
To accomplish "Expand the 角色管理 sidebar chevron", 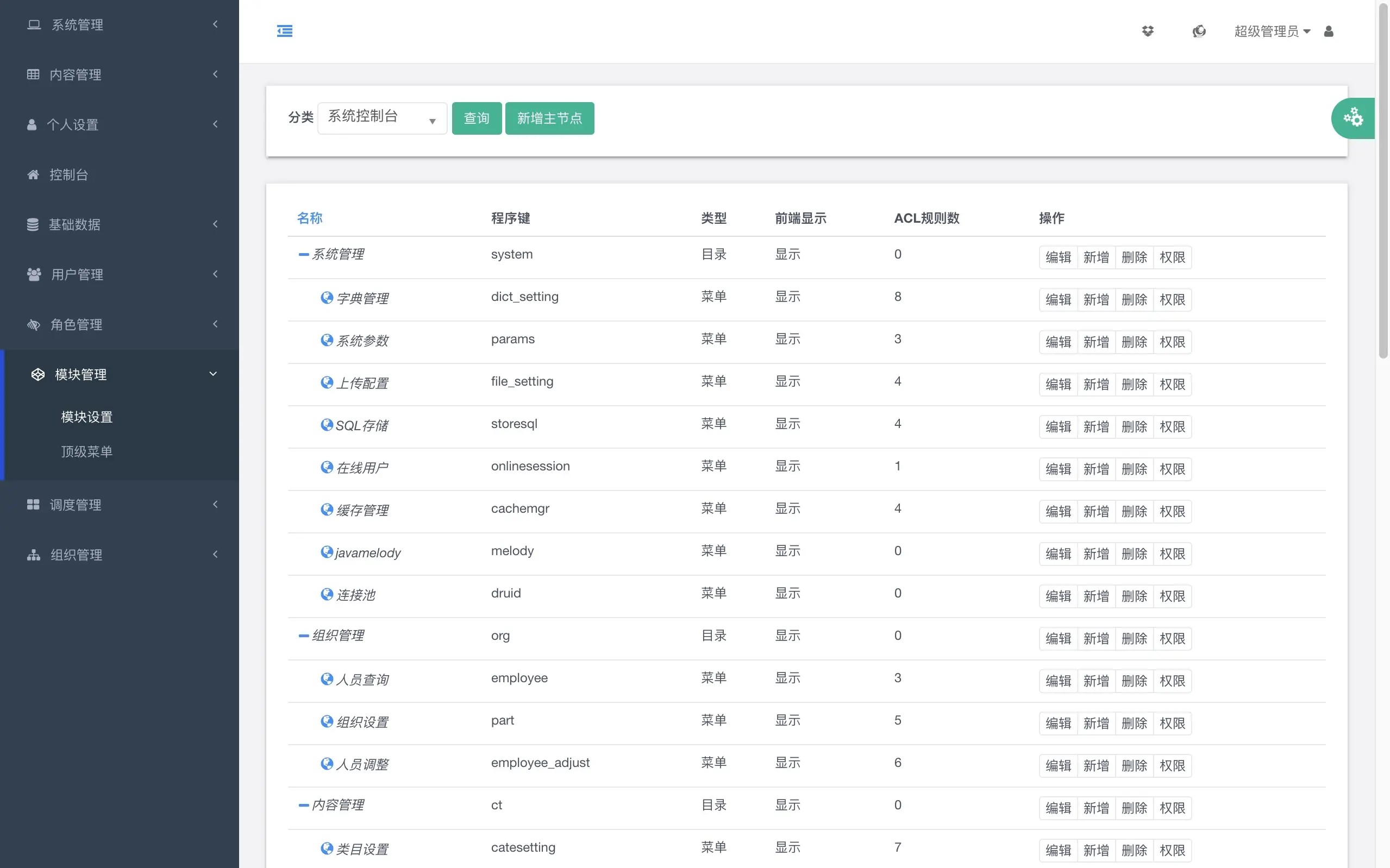I will 215,324.
